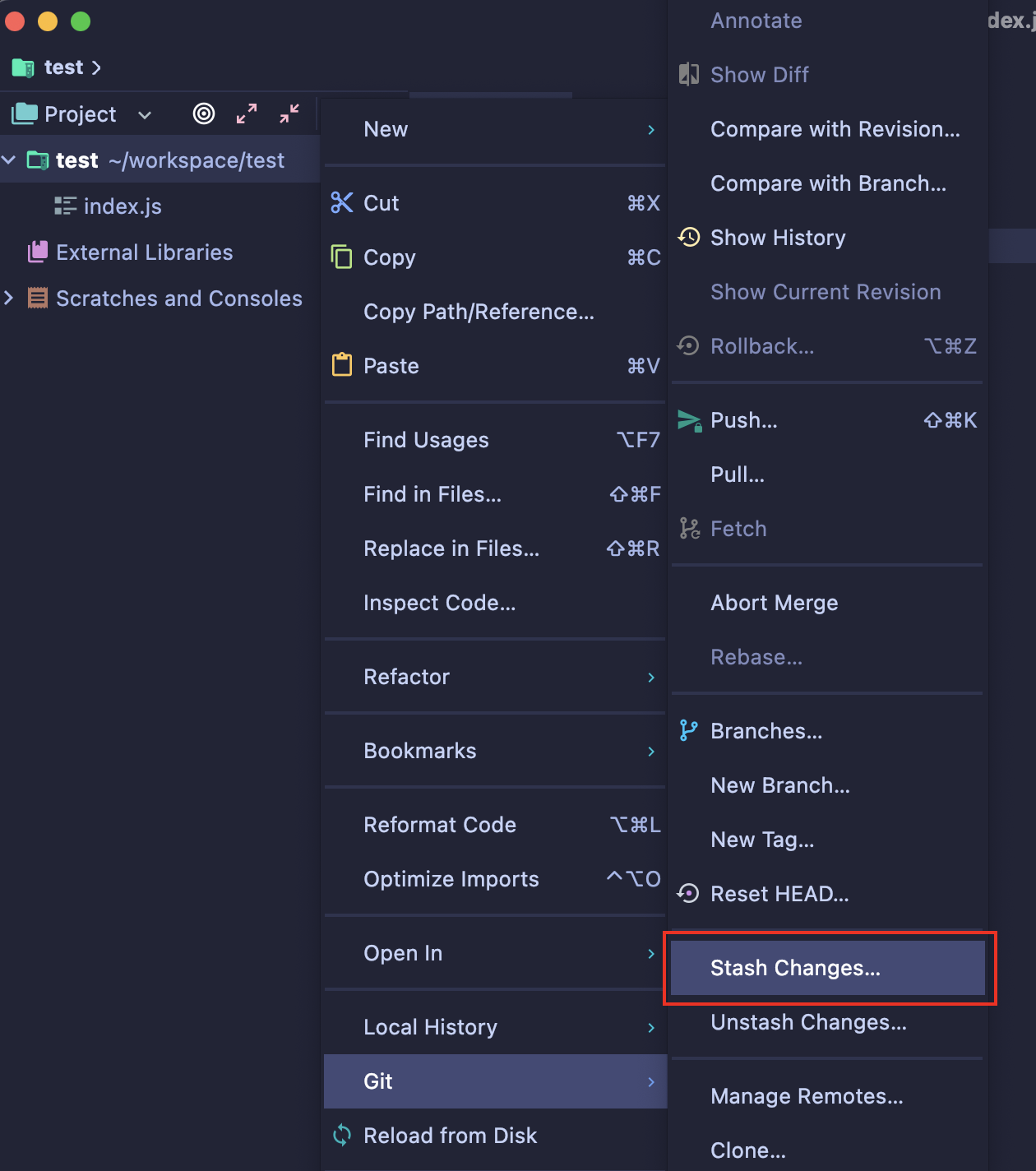Screen dimensions: 1036x1171
Task: Click Pull in the Git submenu
Action: pos(737,474)
